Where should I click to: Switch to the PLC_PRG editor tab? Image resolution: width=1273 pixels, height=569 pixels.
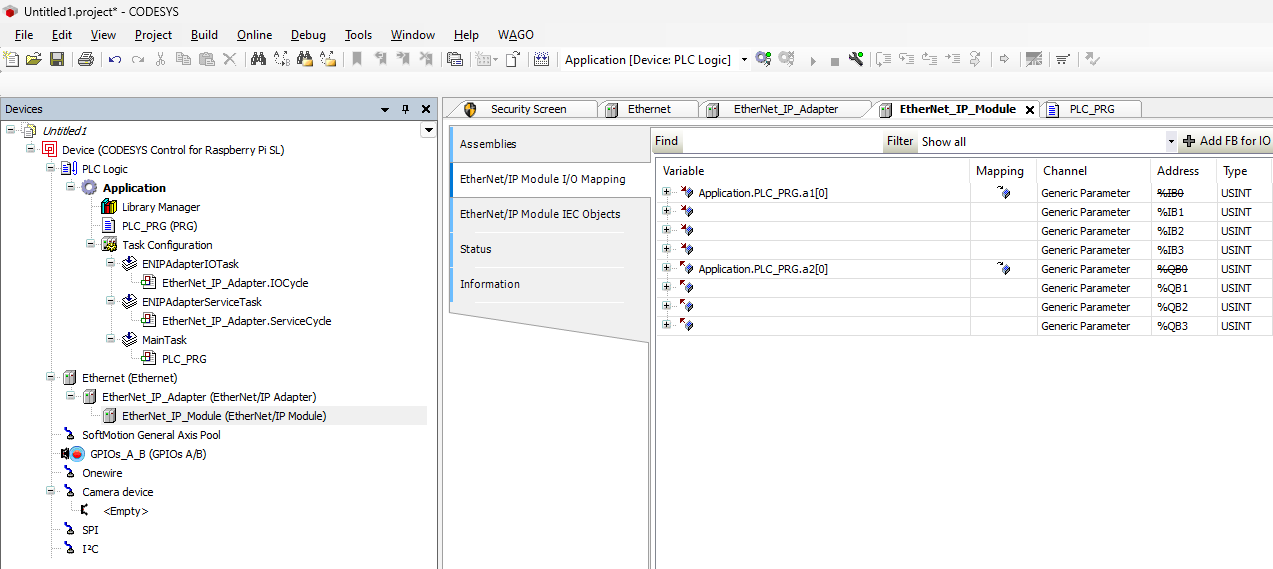point(1091,109)
